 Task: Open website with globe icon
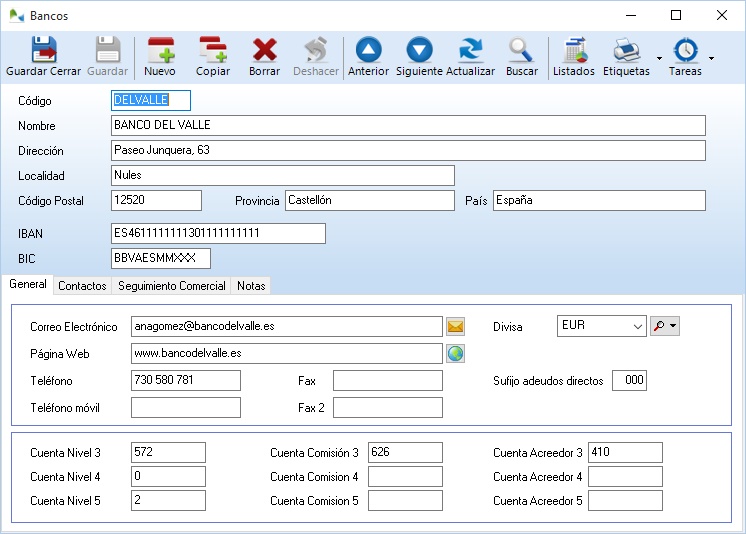coord(456,353)
